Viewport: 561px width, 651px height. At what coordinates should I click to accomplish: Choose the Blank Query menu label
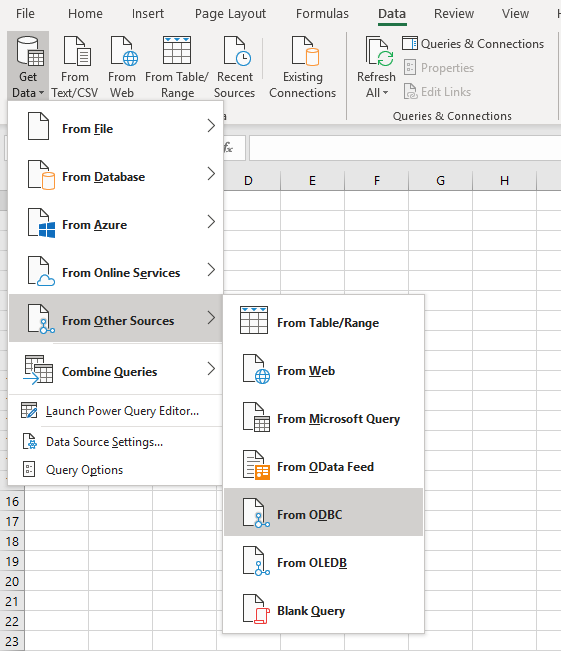click(x=311, y=611)
